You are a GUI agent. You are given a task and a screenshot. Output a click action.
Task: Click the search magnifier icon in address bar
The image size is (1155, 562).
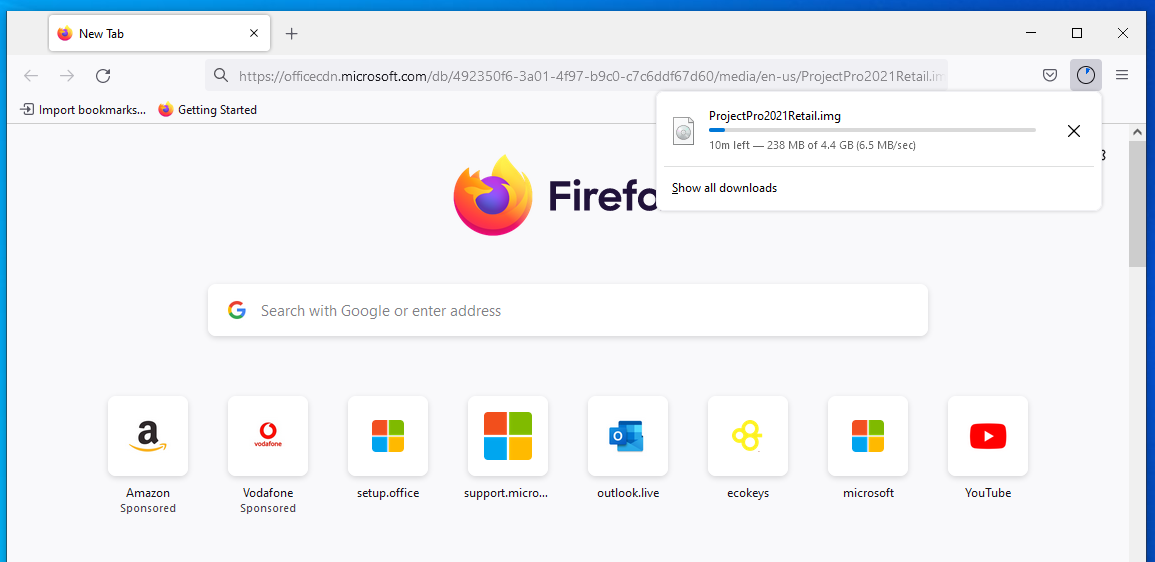(220, 75)
